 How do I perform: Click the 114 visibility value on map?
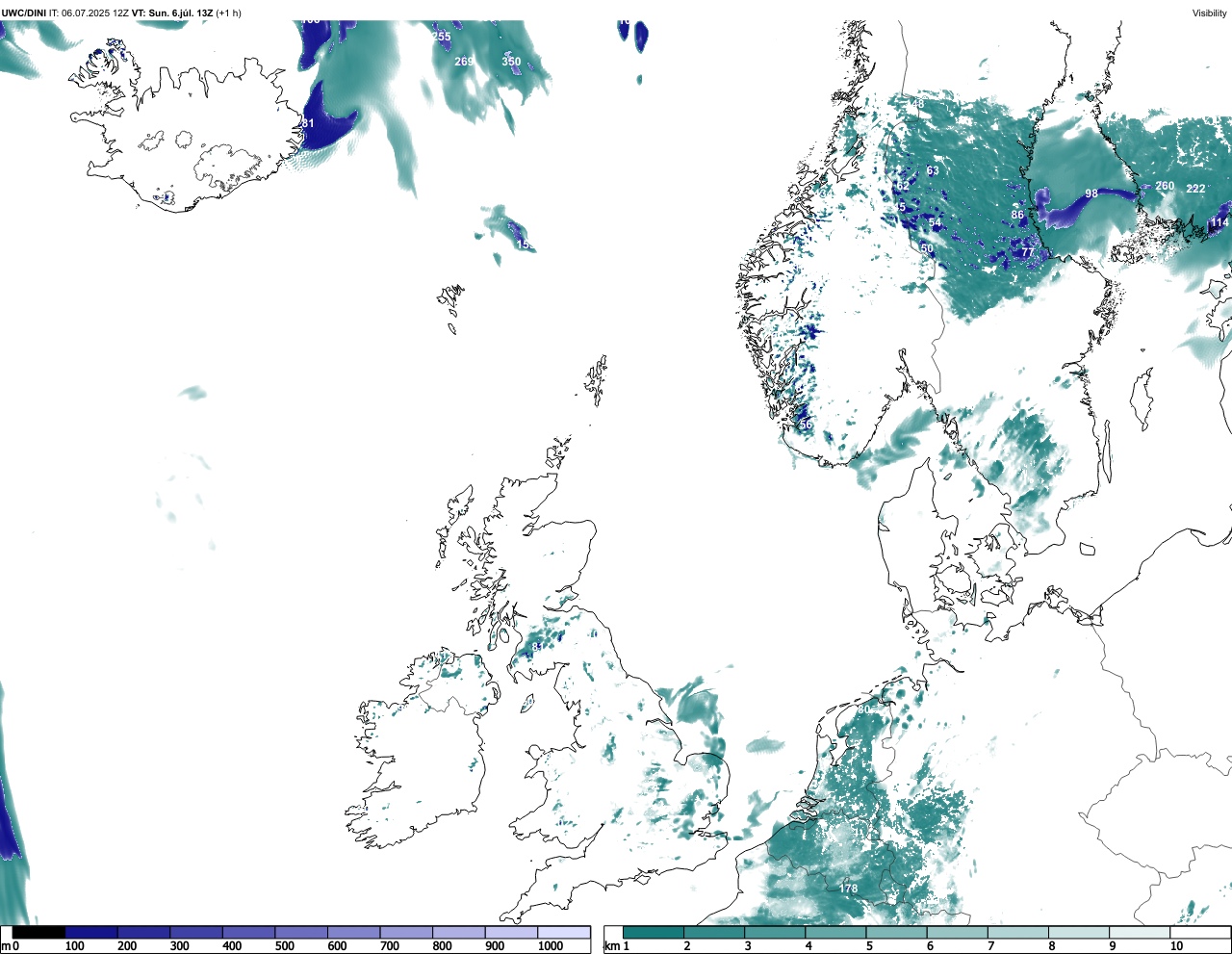click(1219, 222)
